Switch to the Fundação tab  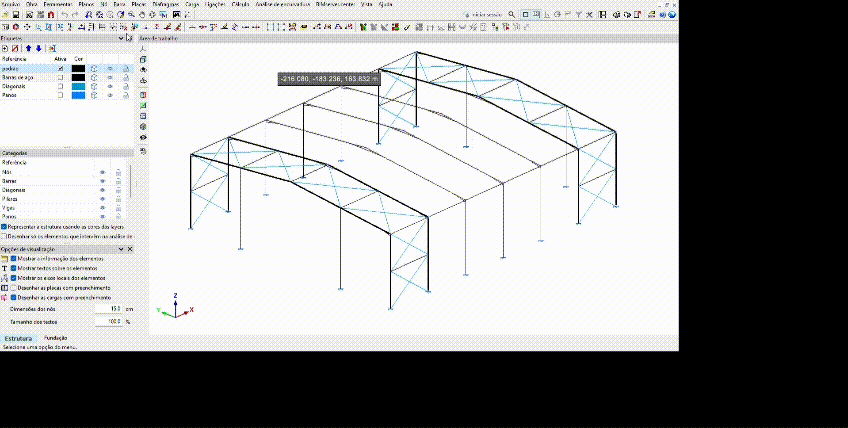(x=55, y=339)
